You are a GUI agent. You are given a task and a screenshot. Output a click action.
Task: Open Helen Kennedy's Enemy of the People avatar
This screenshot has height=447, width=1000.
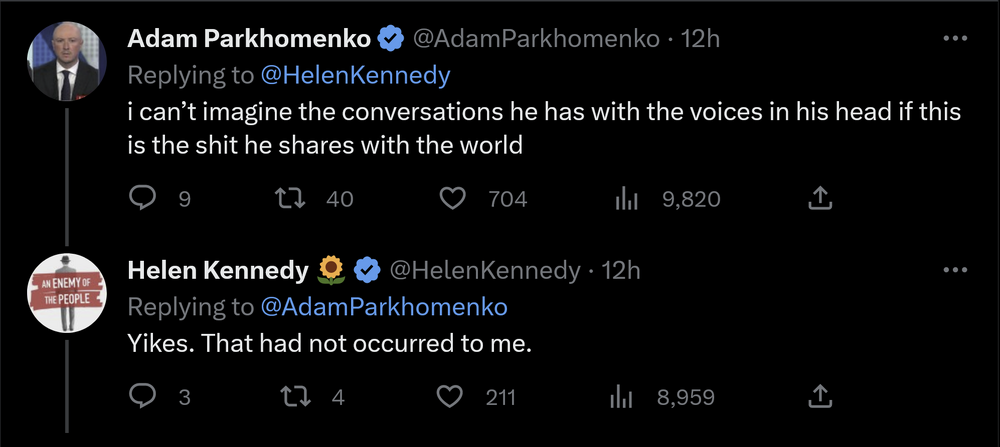point(67,292)
